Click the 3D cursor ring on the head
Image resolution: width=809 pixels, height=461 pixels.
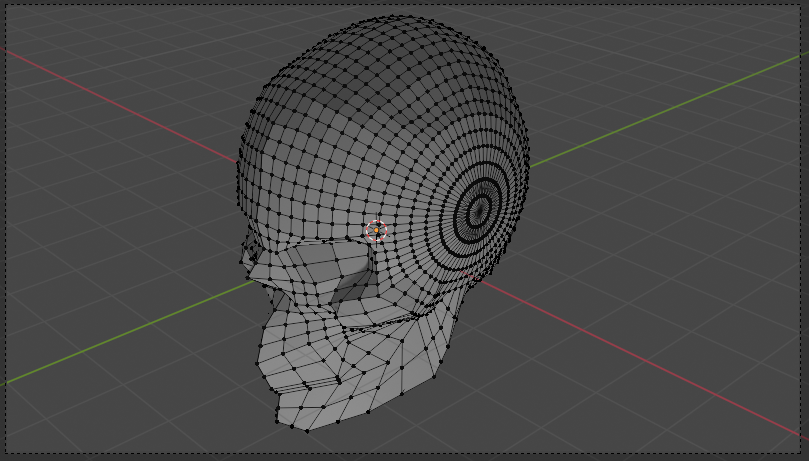pyautogui.click(x=376, y=231)
